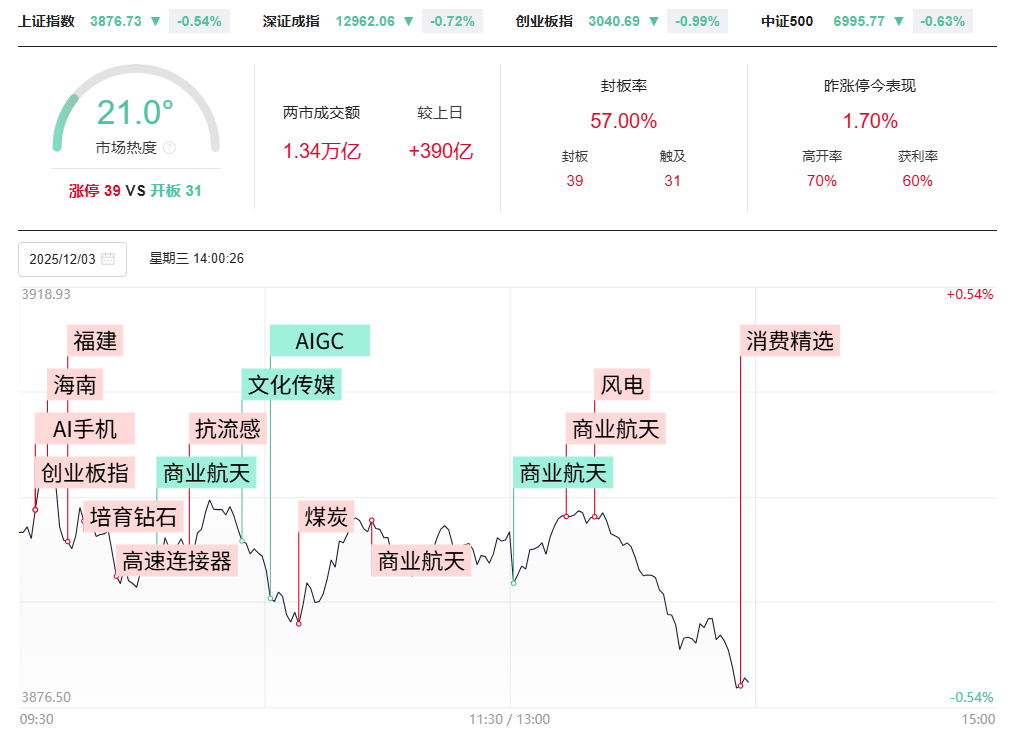Click the -0.72% change badge
Viewport: 1024px width, 735px height.
click(455, 21)
